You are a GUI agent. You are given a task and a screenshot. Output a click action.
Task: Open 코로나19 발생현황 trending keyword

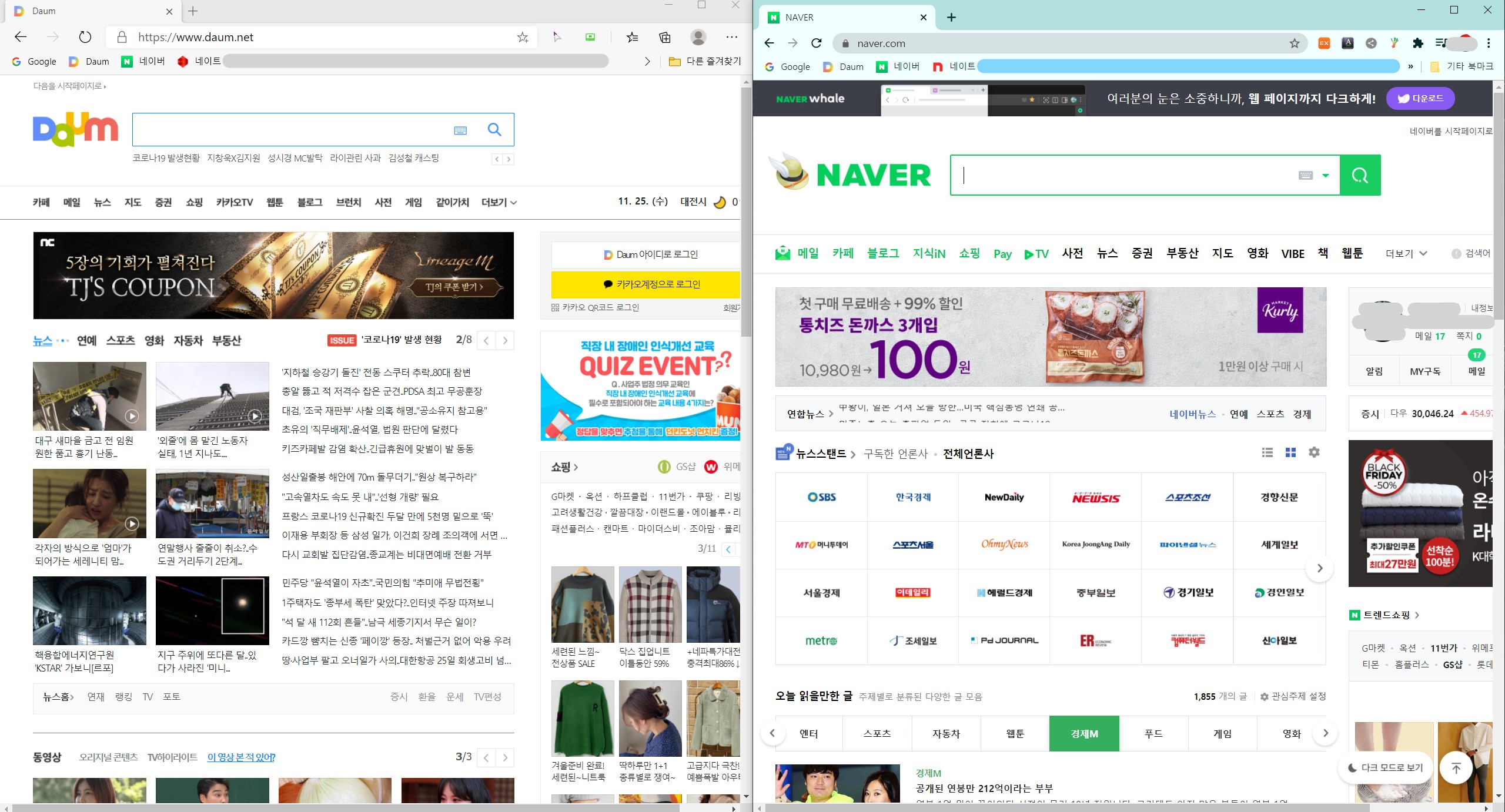tap(166, 158)
